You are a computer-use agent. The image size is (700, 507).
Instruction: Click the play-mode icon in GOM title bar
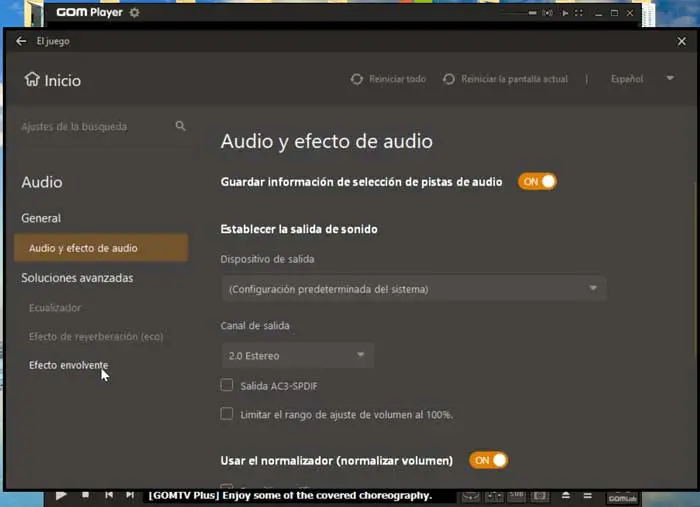[565, 13]
